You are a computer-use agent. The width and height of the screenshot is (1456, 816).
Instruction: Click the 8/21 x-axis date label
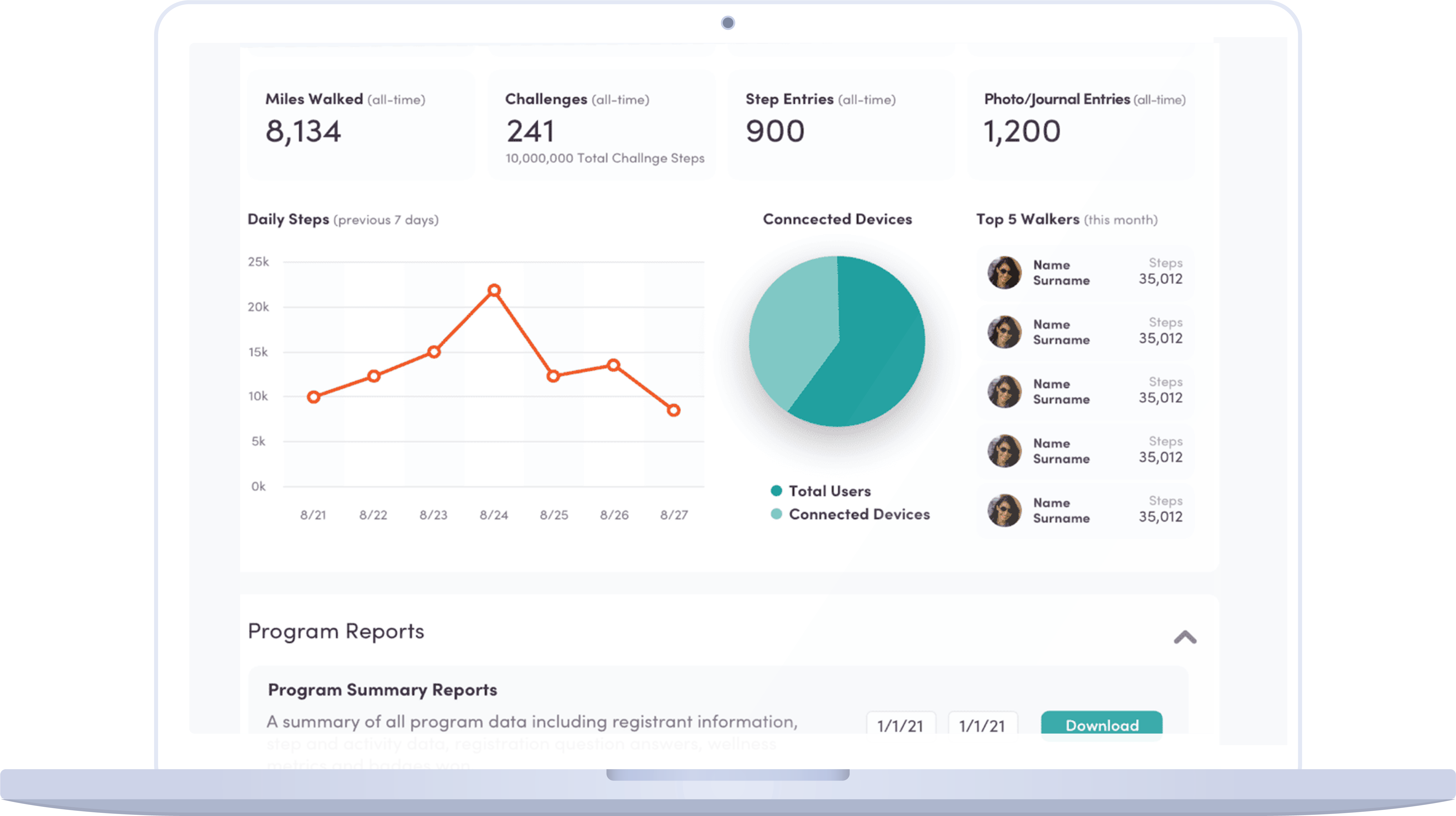tap(313, 515)
